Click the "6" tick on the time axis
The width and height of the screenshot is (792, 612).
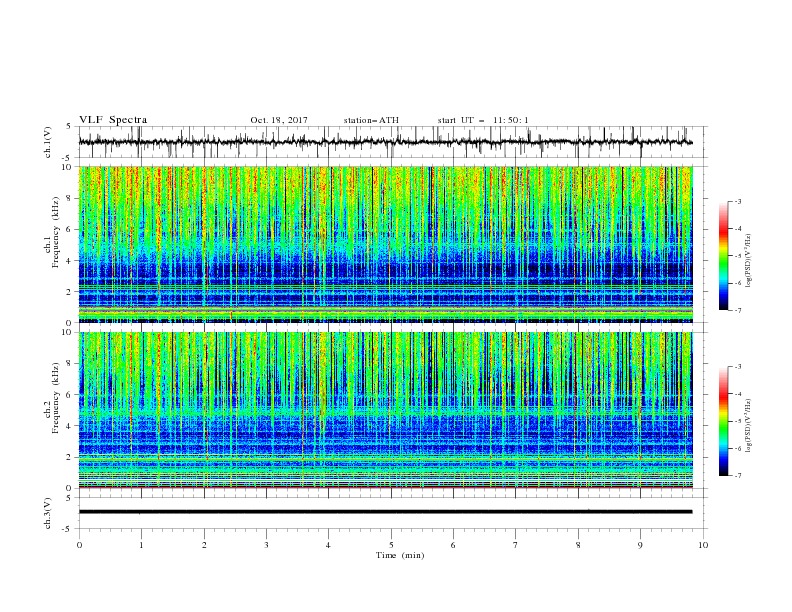pyautogui.click(x=453, y=545)
